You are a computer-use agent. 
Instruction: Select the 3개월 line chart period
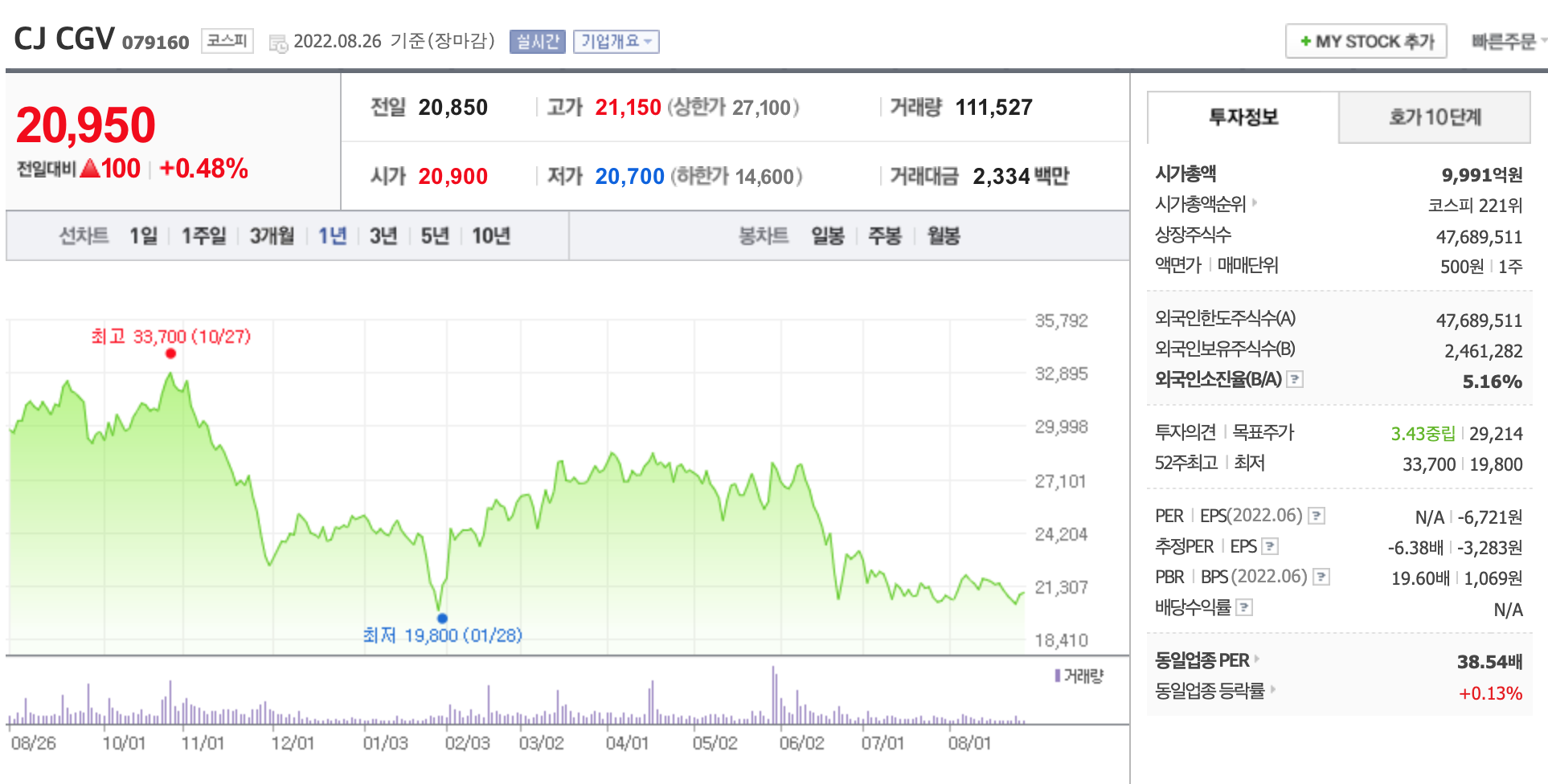click(272, 235)
